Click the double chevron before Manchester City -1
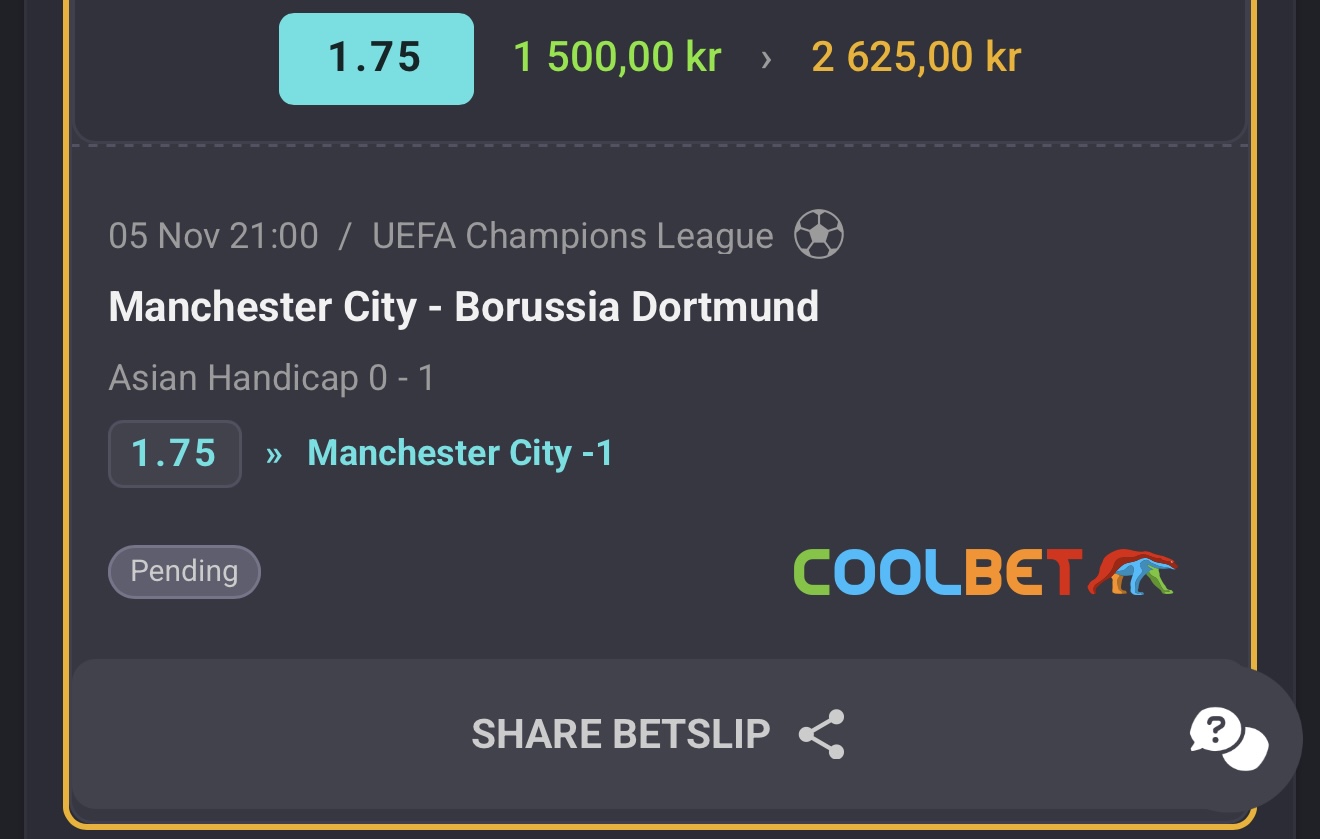The image size is (1320, 839). [274, 455]
